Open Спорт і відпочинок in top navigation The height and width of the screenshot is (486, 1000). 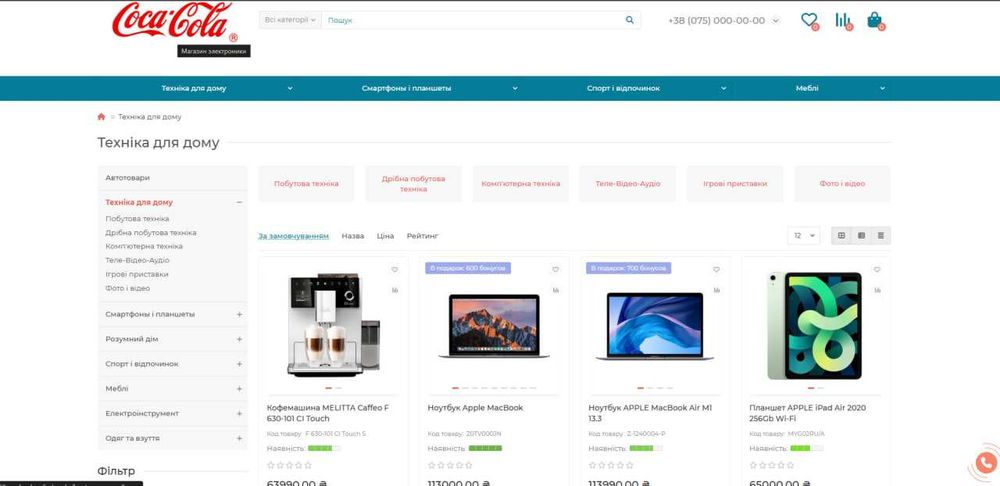click(623, 89)
